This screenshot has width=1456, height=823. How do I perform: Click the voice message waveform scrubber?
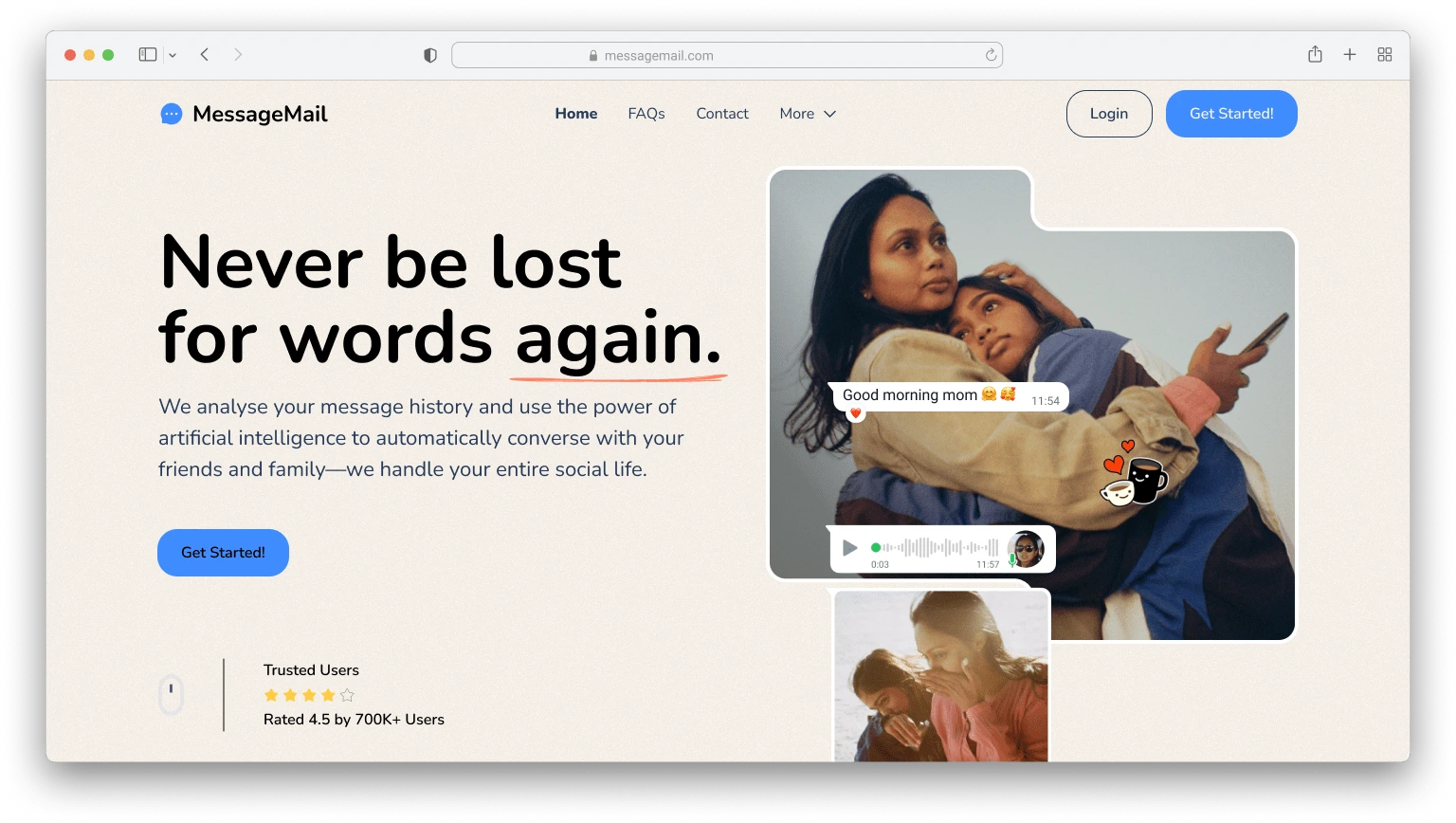935,547
